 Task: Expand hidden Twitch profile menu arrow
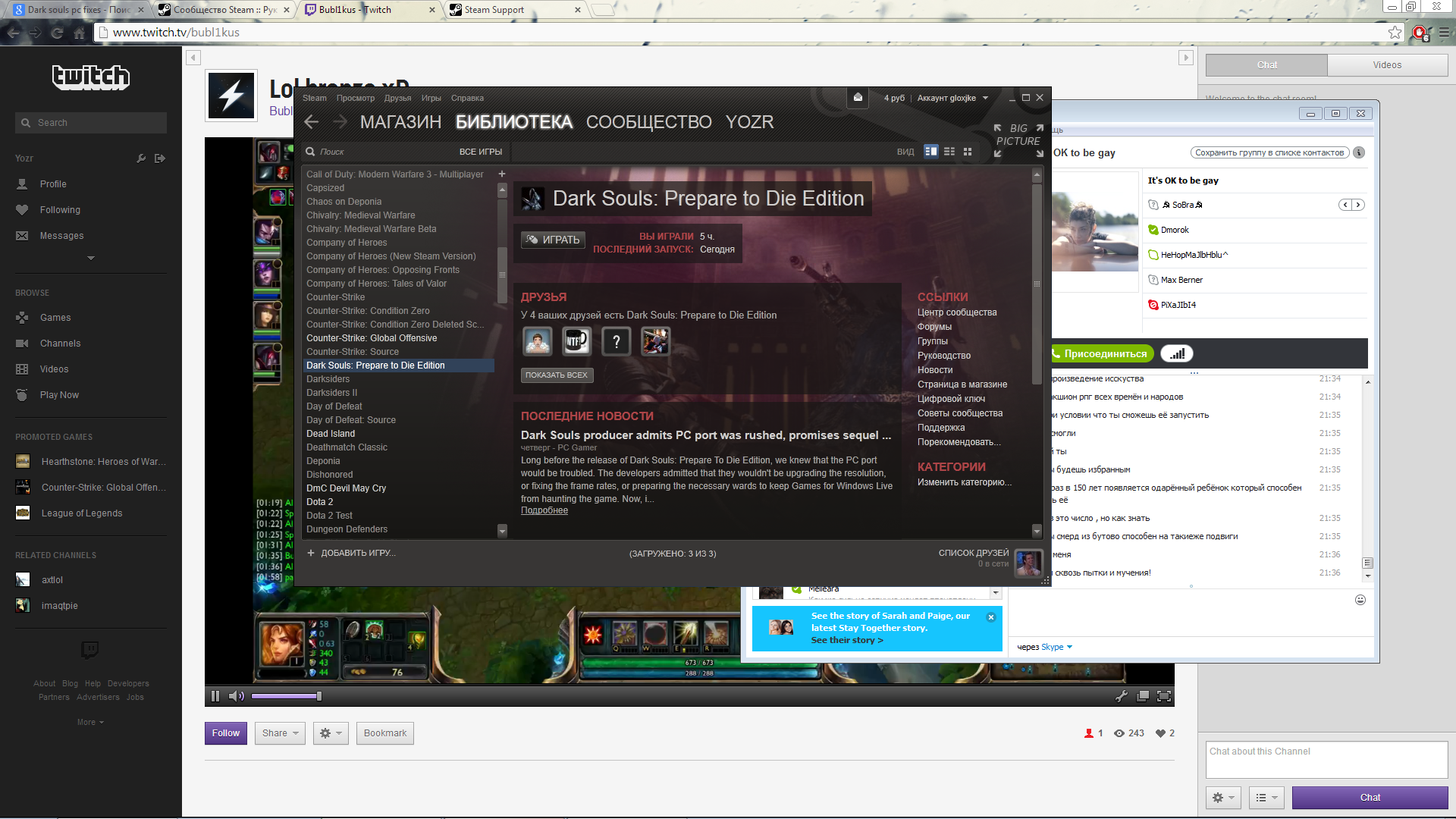click(x=91, y=259)
